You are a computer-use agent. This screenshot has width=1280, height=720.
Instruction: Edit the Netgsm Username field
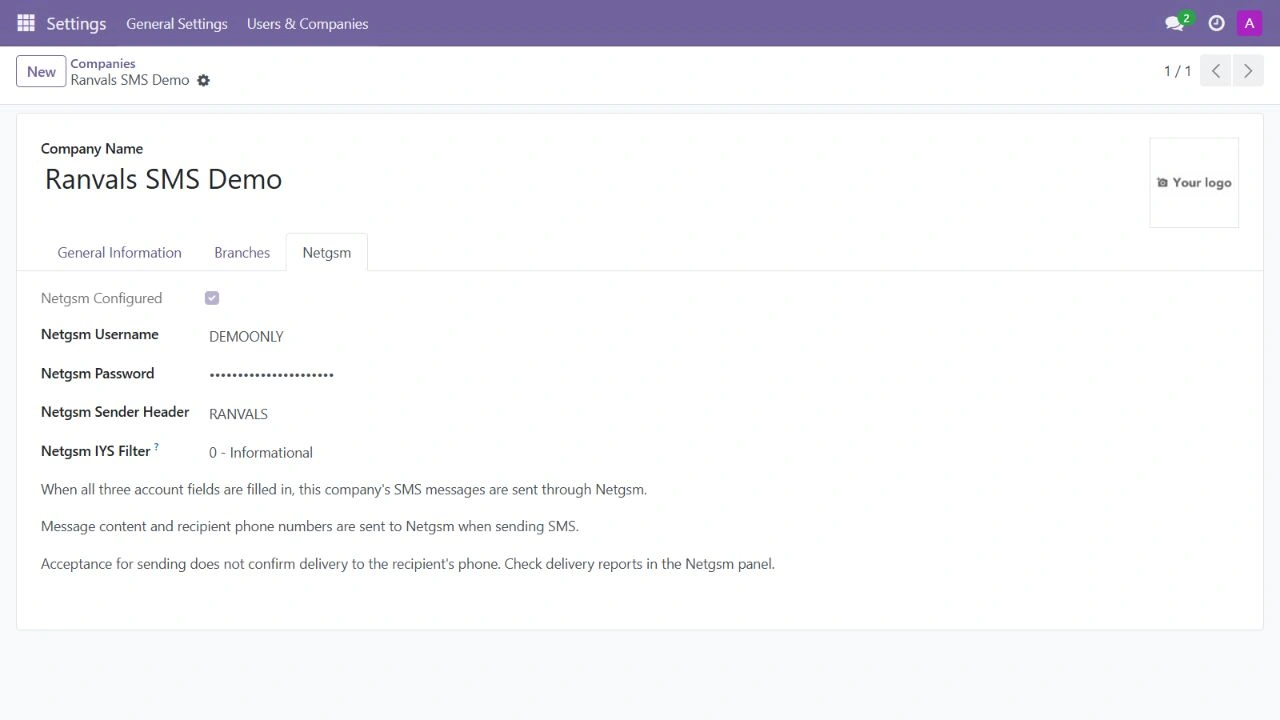coord(246,337)
